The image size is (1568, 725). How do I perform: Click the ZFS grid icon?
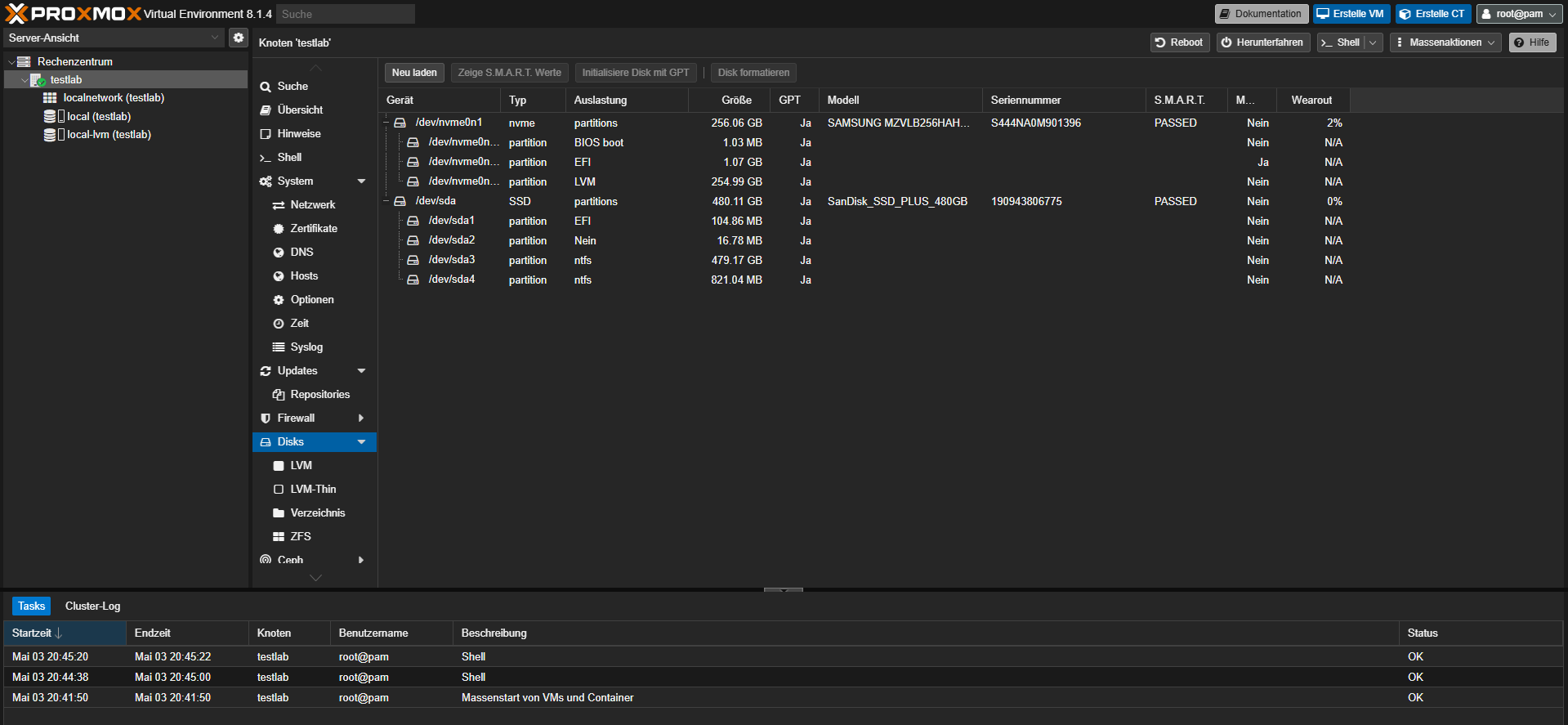tap(279, 537)
